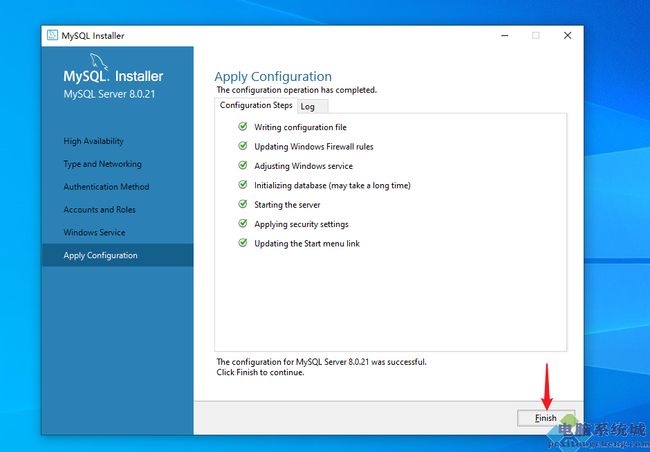Viewport: 650px width, 452px height.
Task: Click MySQL Installer title bar icon
Action: [52, 35]
